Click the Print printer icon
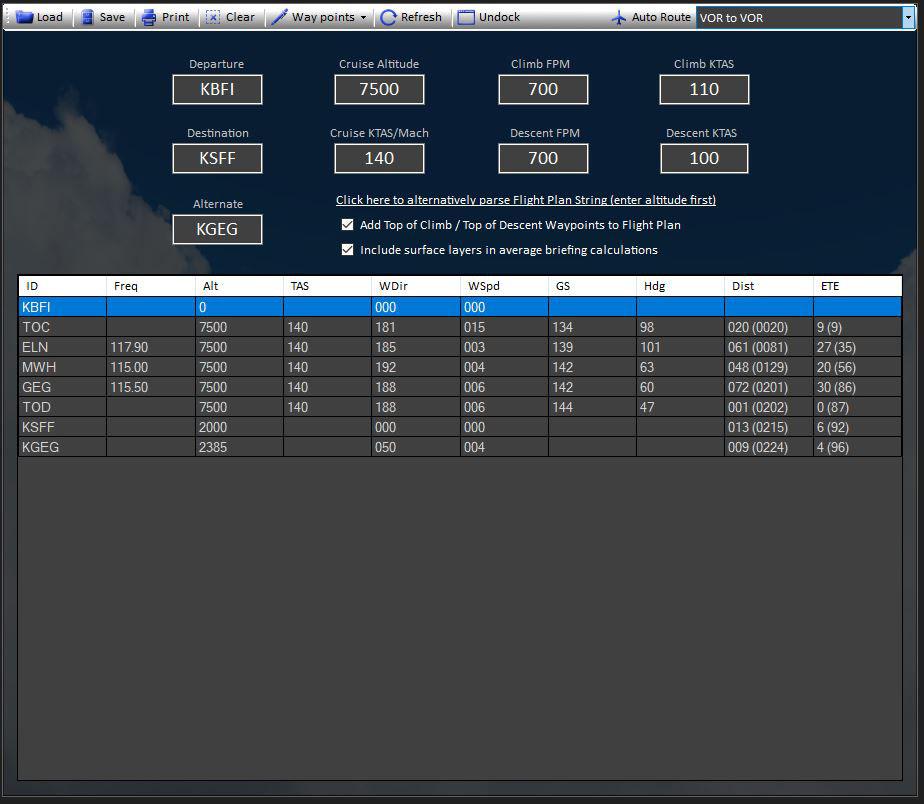 (x=149, y=17)
